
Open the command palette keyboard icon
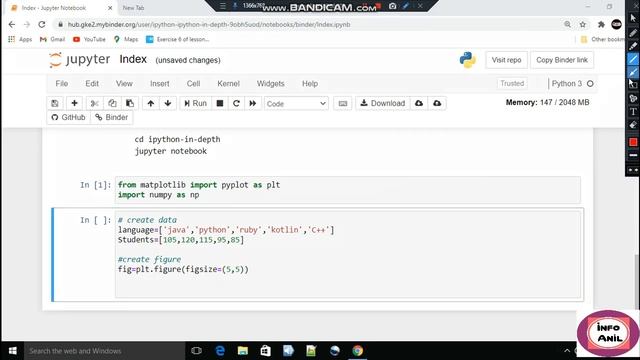[x=343, y=103]
